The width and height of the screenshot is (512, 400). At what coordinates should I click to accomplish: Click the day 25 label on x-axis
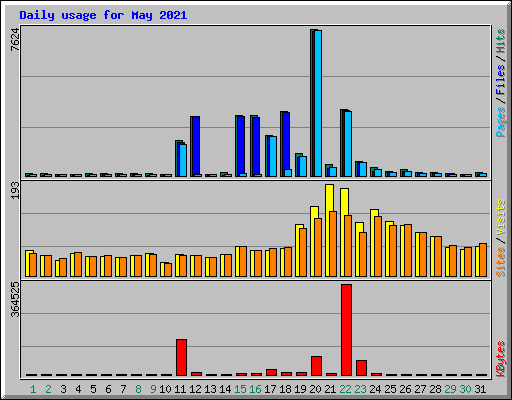pyautogui.click(x=390, y=389)
